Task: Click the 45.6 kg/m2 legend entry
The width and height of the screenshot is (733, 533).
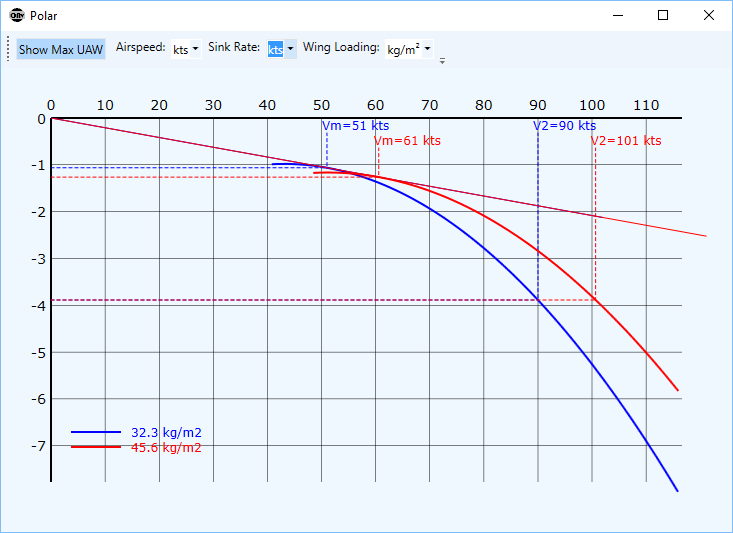Action: point(166,448)
